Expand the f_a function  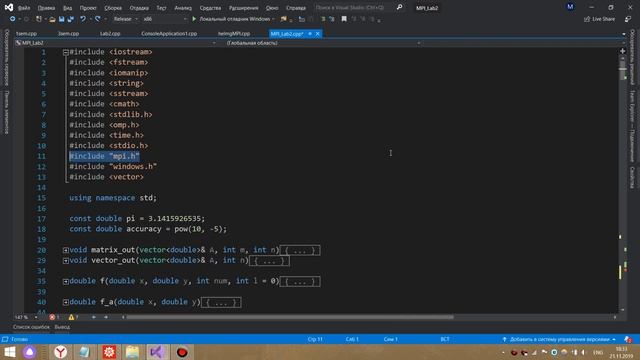[65, 302]
